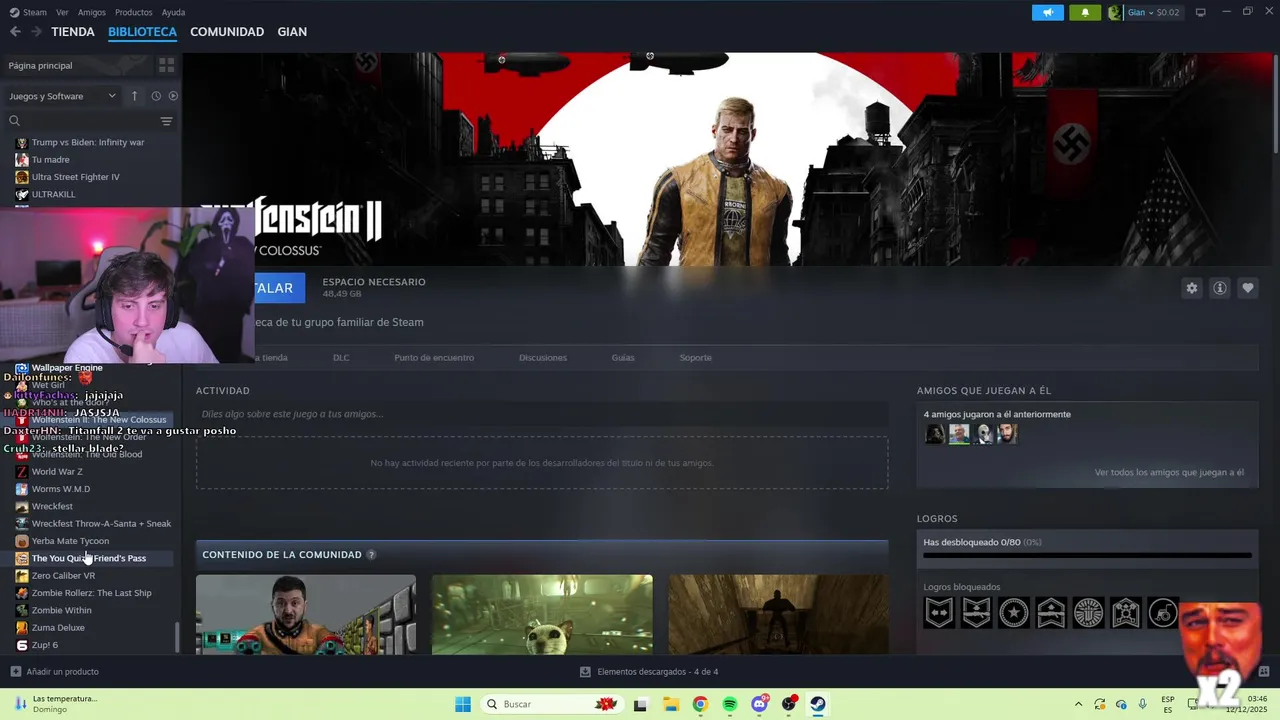Go to the BIBLIOTECA section
This screenshot has width=1280, height=720.
142,32
